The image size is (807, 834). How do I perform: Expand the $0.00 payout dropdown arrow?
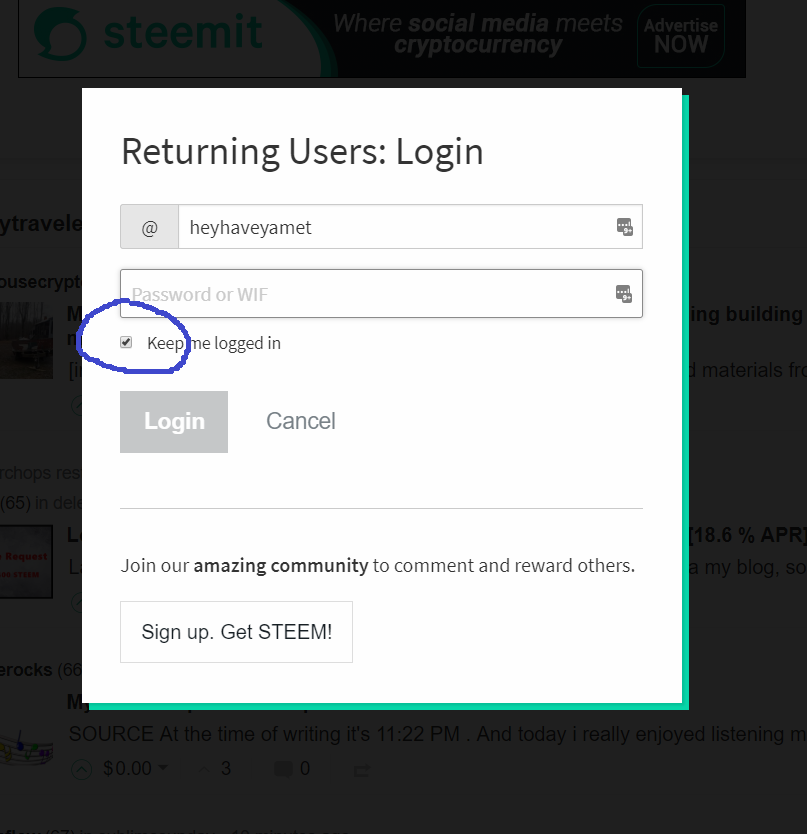(x=163, y=768)
